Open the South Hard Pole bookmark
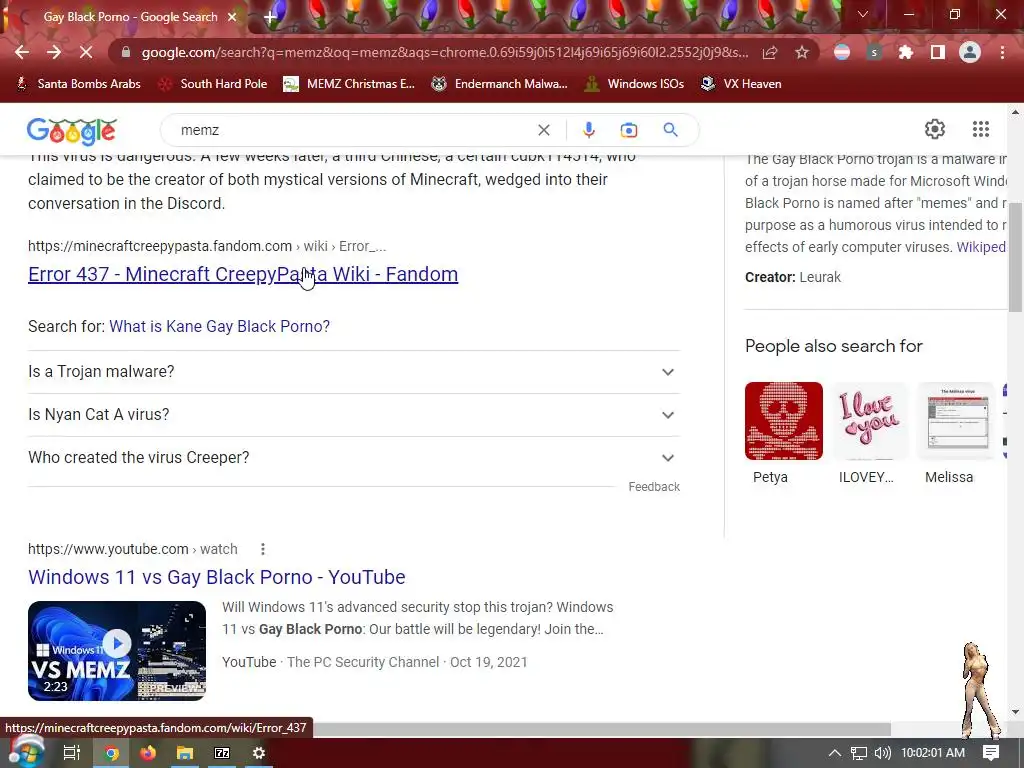1024x768 pixels. pyautogui.click(x=214, y=84)
